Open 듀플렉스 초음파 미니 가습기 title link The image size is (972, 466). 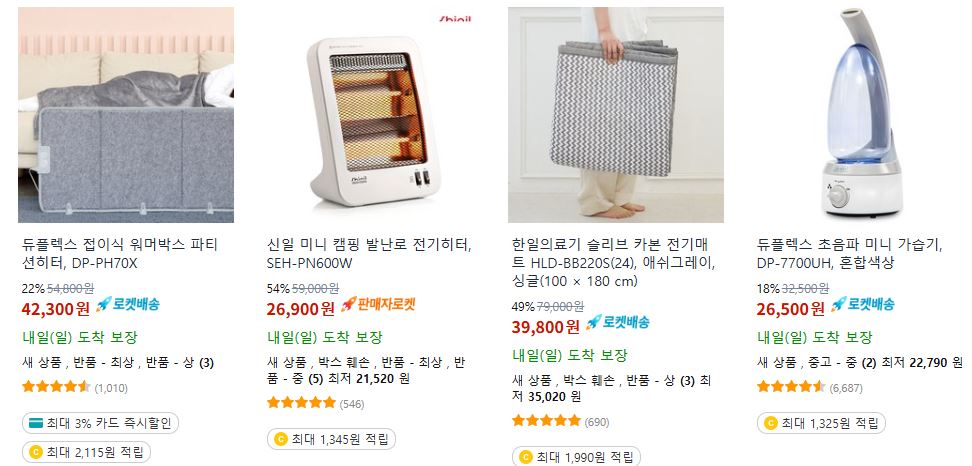pos(850,253)
